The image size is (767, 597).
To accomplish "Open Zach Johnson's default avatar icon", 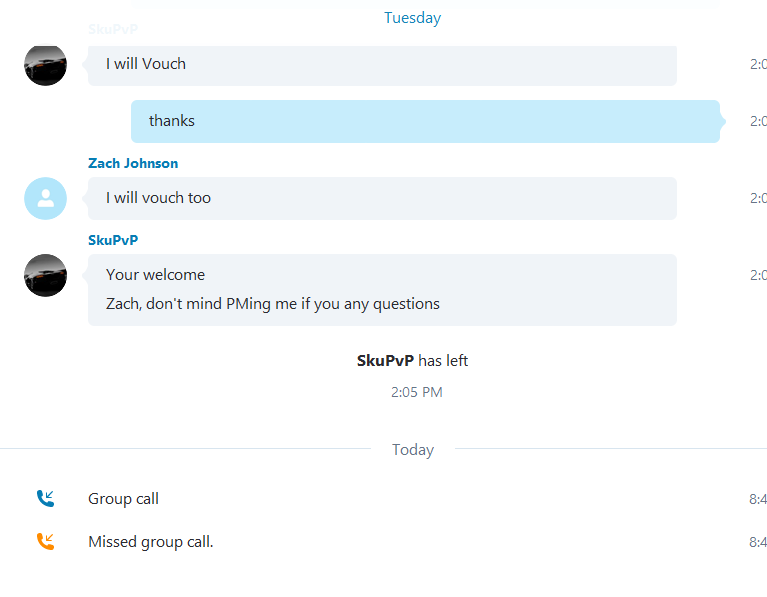I will pyautogui.click(x=45, y=198).
